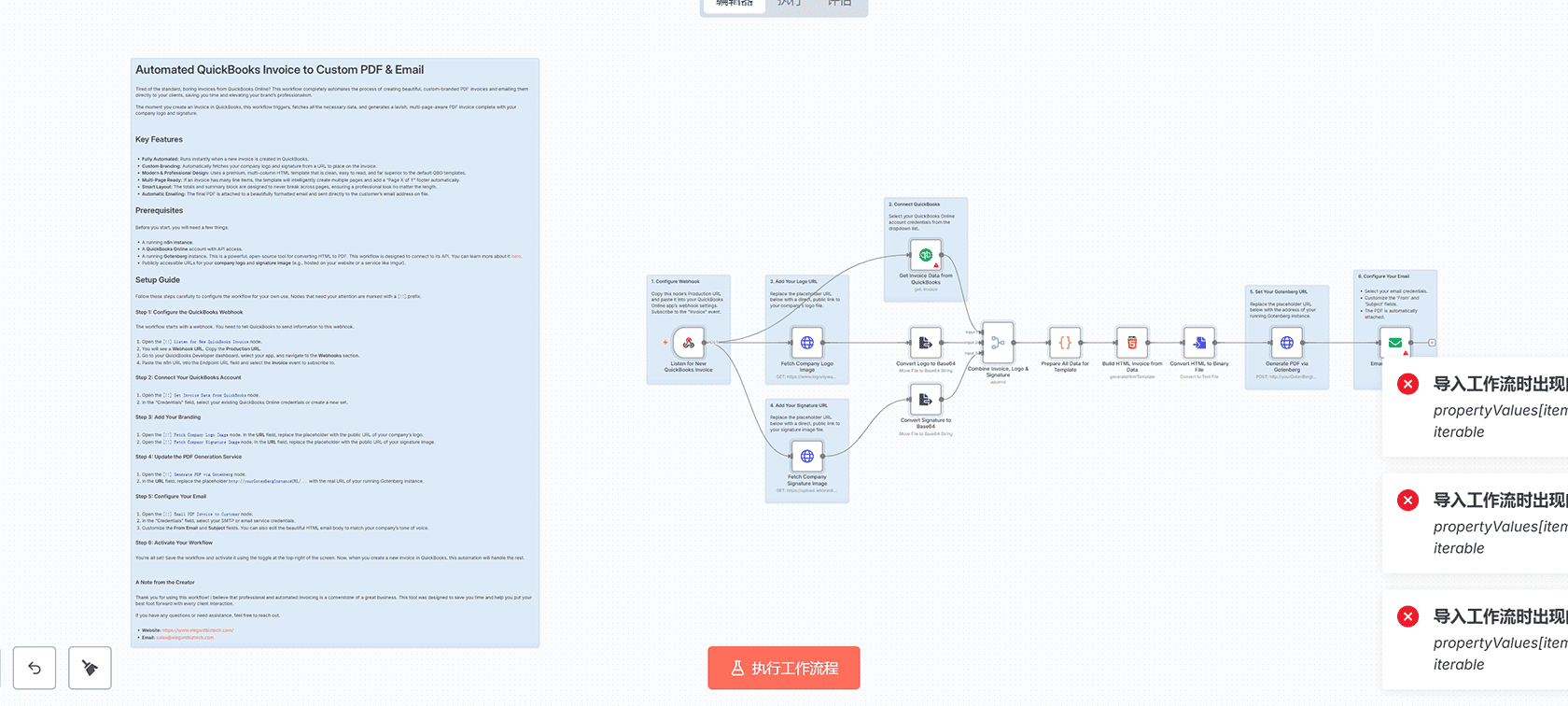Viewport: 1568px width, 706px height.
Task: Select the Automated QuickBooks Invoice sticky note
Action: tap(335, 70)
